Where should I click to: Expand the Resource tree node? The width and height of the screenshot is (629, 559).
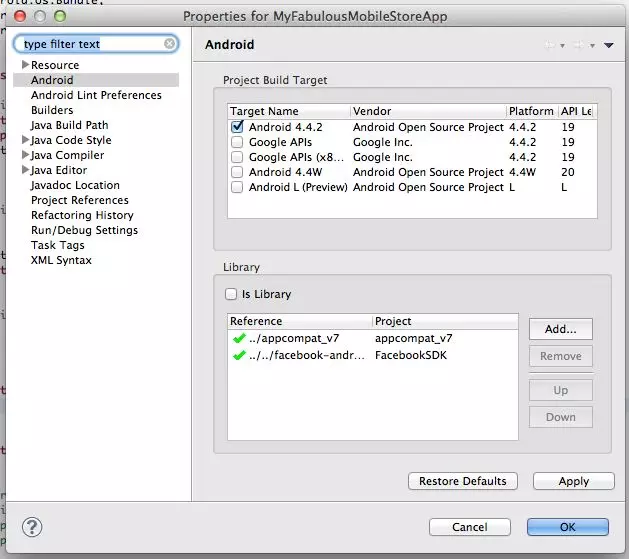(x=25, y=65)
